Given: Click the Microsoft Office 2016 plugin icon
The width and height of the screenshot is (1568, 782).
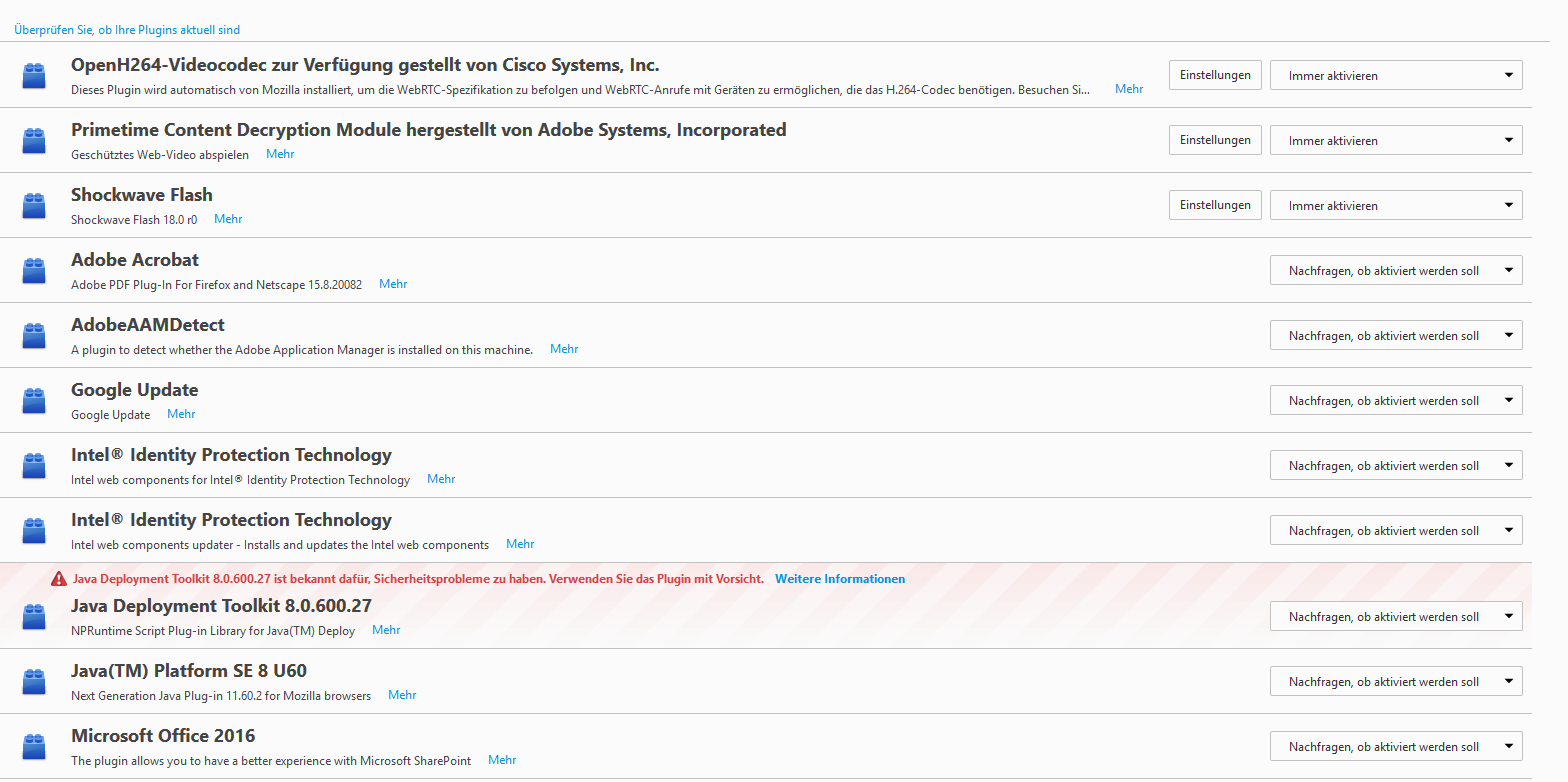Looking at the screenshot, I should [34, 747].
